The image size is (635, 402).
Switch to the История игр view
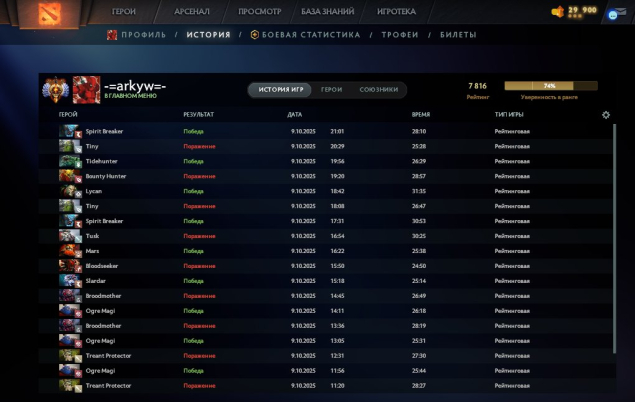click(x=281, y=90)
